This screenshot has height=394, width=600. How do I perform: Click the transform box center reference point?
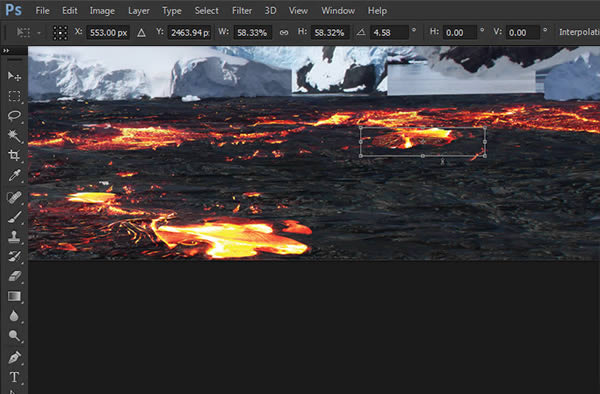423,142
